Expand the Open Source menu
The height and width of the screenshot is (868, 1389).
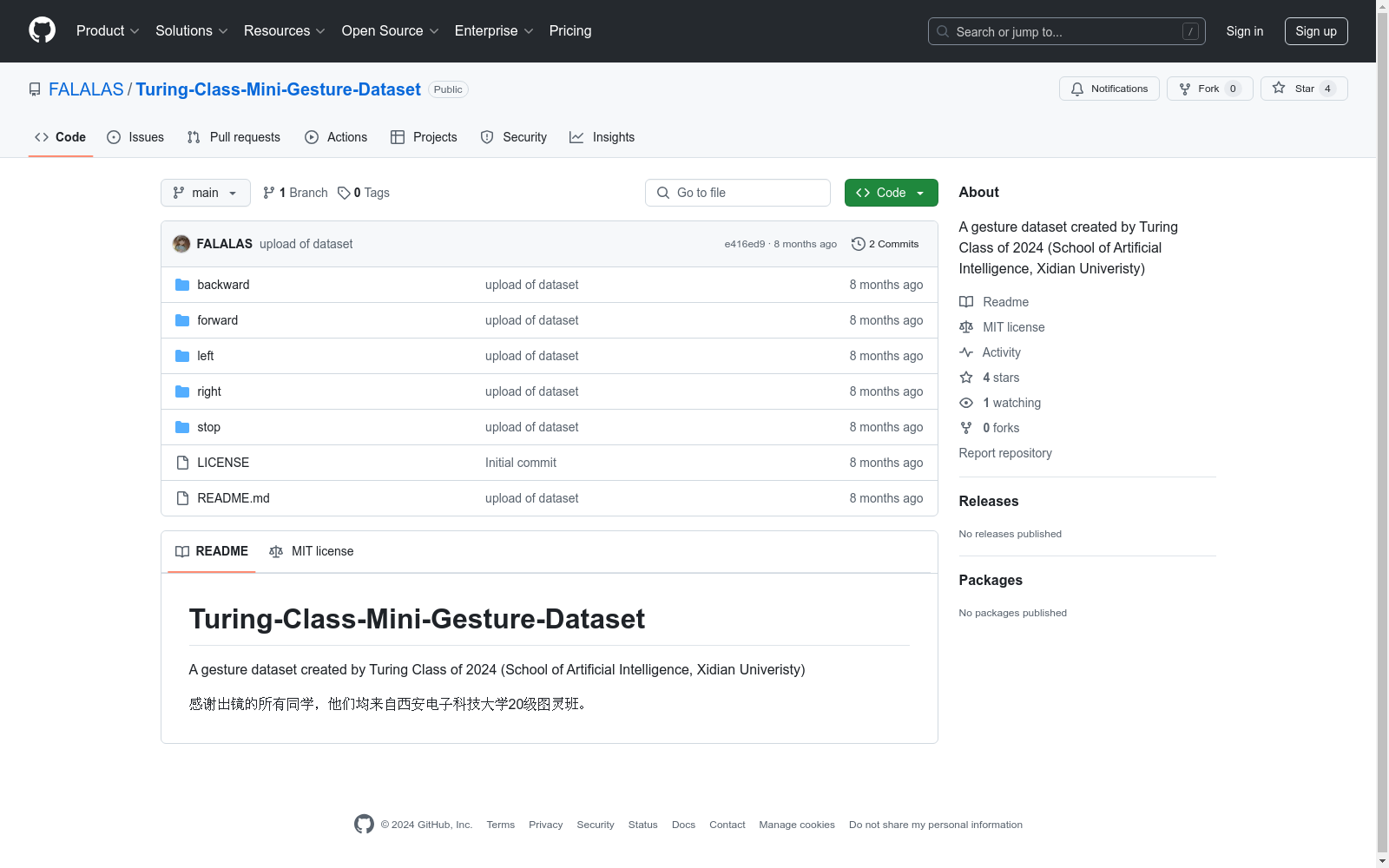[x=391, y=30]
